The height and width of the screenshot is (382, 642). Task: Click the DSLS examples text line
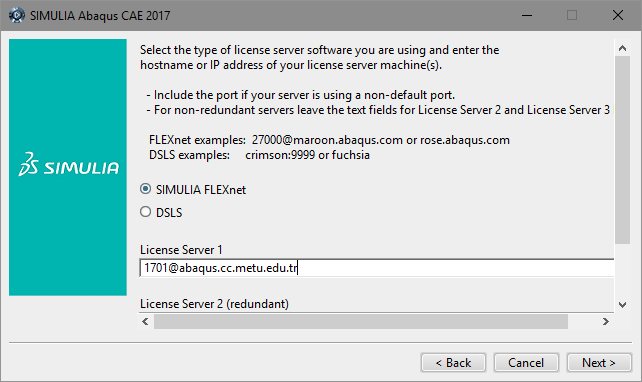click(x=259, y=155)
